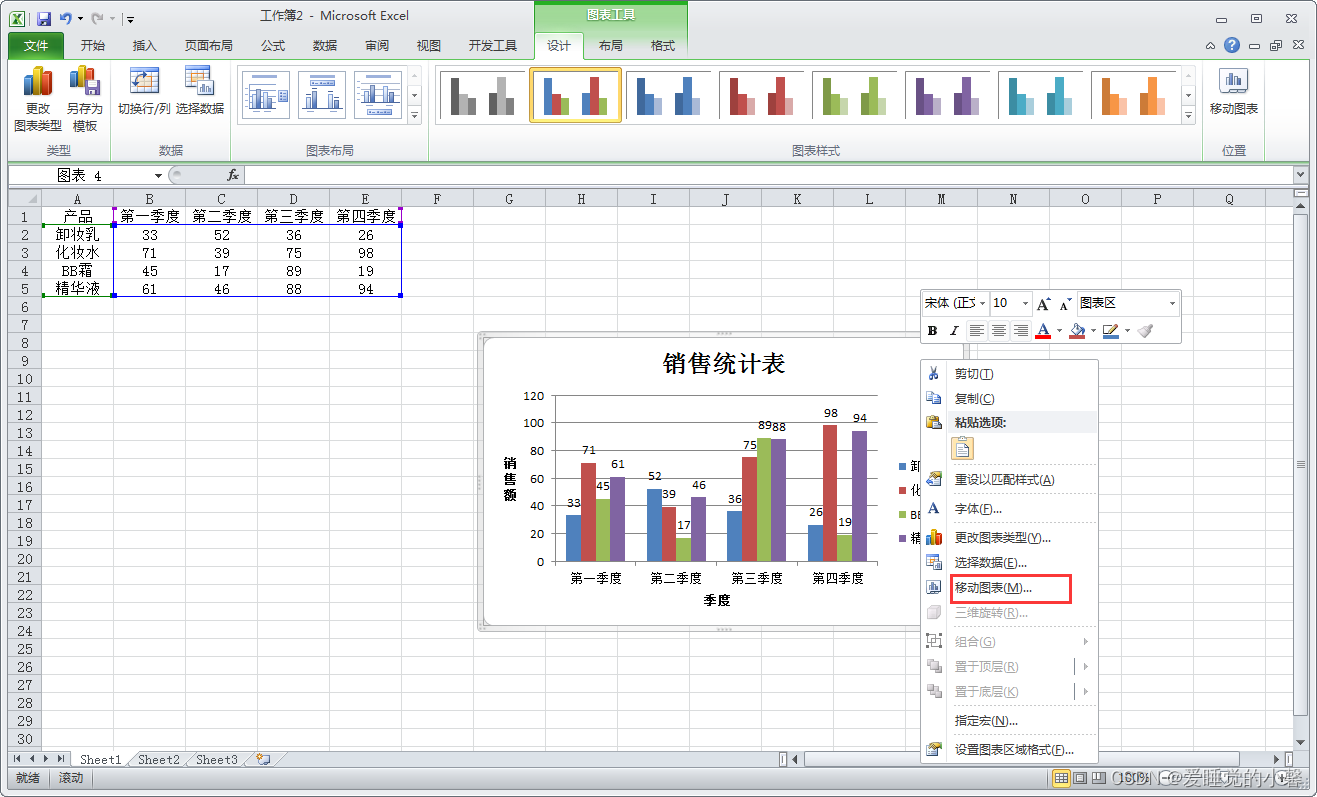Choose Move Chart (移动图表) in context menu
This screenshot has height=797, width=1317.
click(x=1009, y=588)
